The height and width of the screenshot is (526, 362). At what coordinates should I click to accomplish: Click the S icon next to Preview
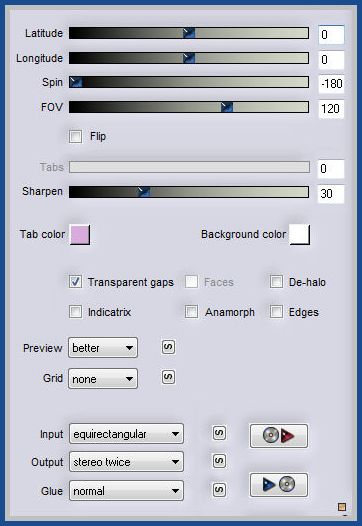pos(168,347)
